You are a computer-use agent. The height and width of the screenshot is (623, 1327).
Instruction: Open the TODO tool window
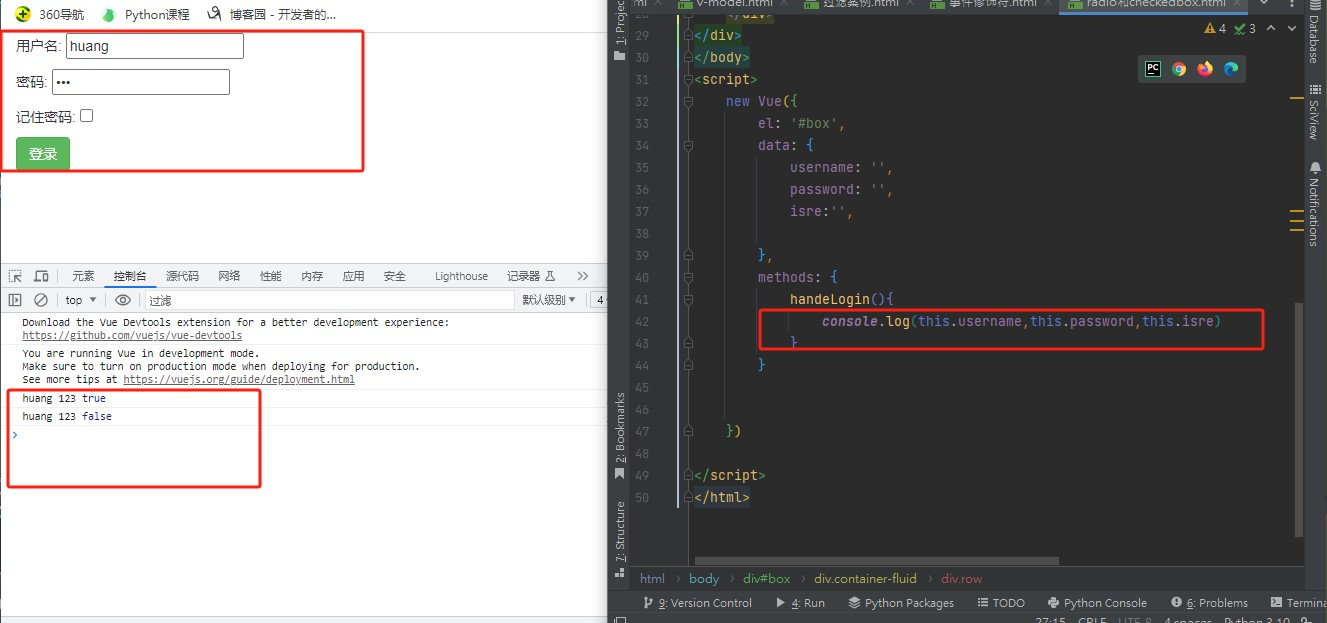(1000, 603)
